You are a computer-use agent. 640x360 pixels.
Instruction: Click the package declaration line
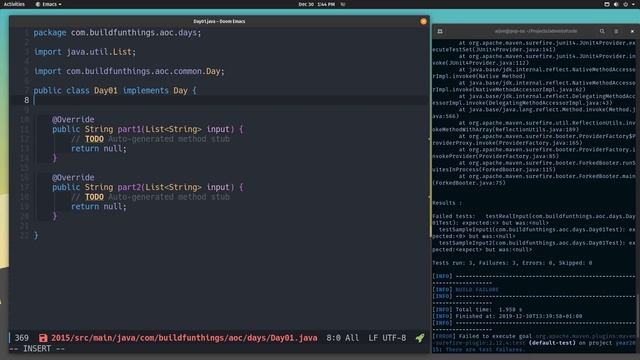tap(117, 33)
